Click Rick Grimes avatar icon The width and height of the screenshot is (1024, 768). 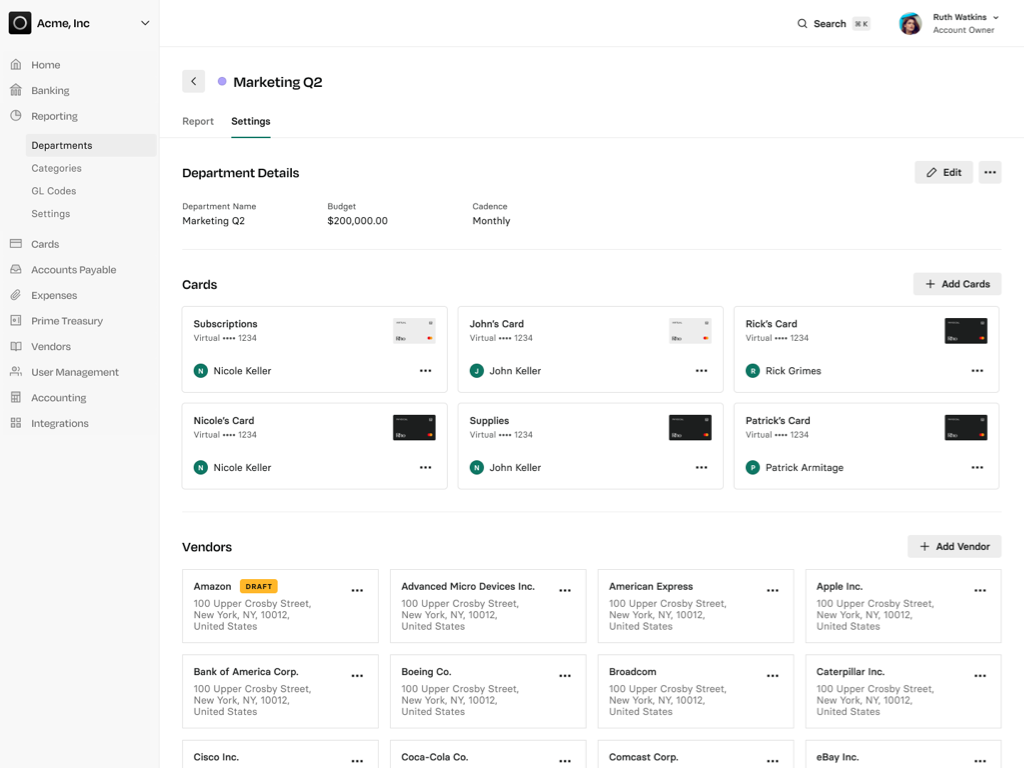753,371
